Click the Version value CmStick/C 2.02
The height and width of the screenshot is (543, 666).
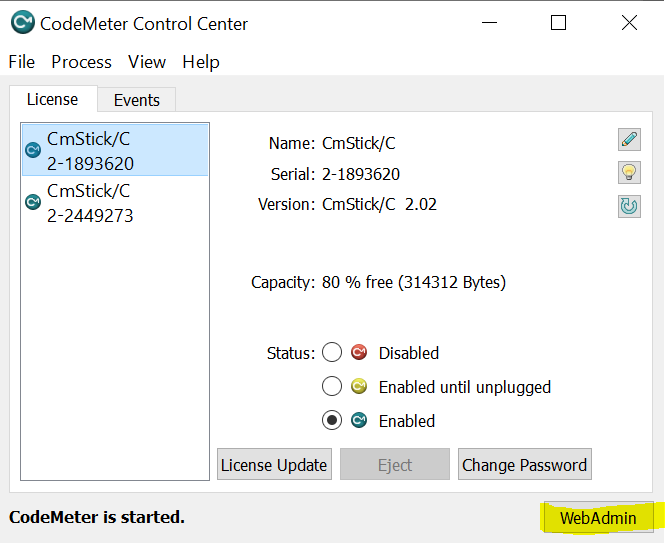point(379,204)
